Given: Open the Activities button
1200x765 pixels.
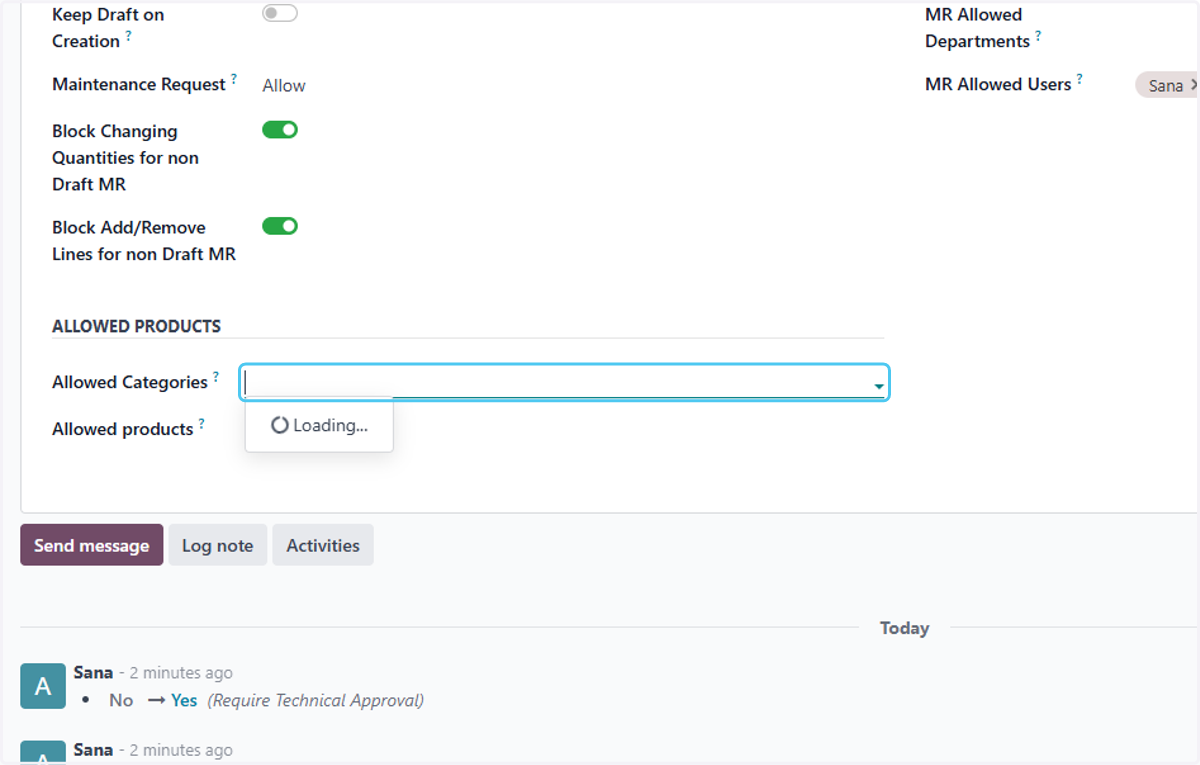Looking at the screenshot, I should click(323, 545).
